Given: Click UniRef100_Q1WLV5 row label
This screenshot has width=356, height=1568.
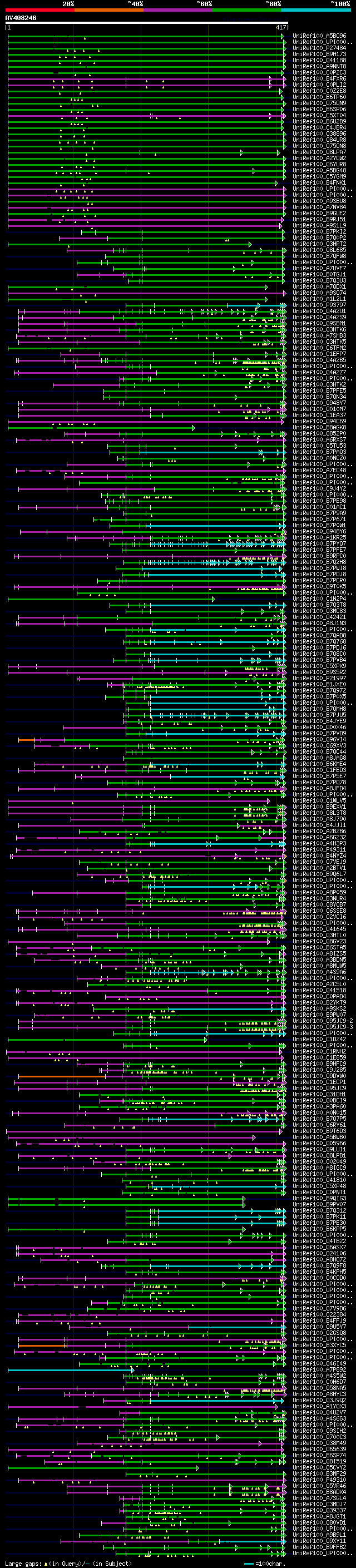Looking at the screenshot, I should point(319,800).
